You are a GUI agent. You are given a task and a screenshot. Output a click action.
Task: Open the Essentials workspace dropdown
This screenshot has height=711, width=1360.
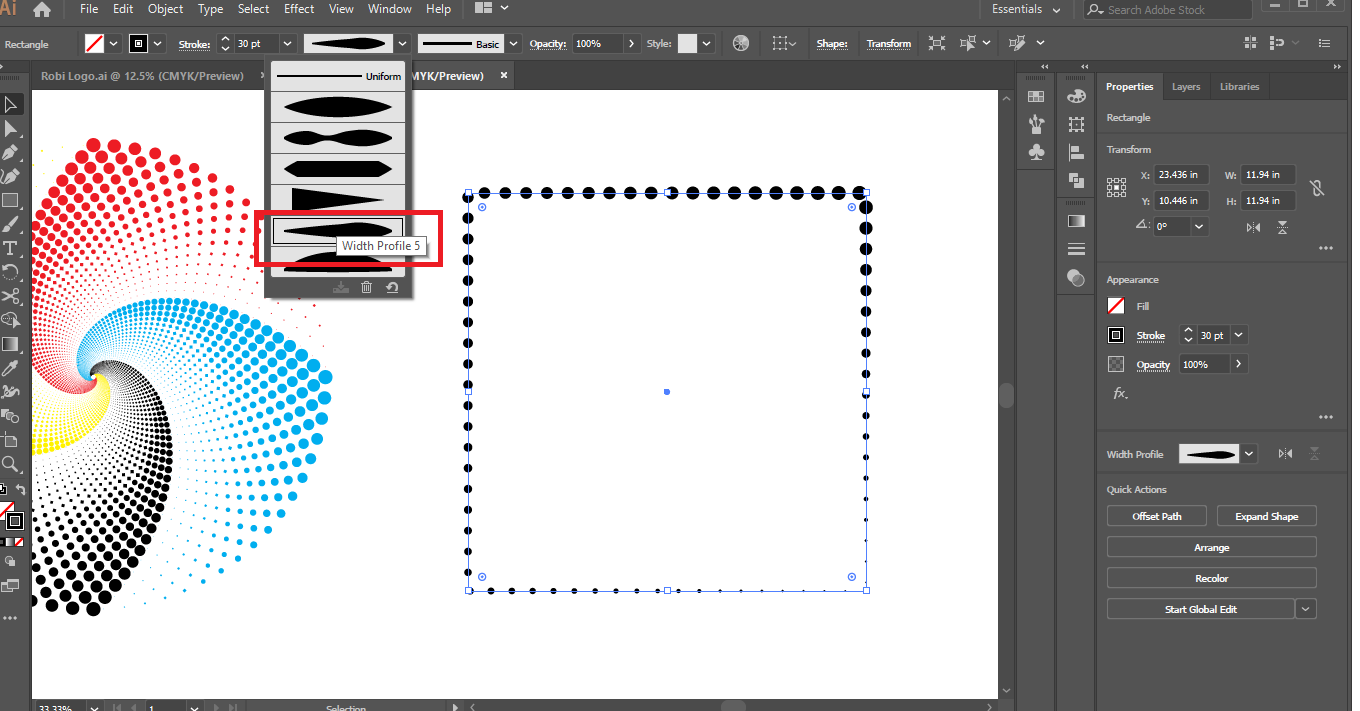pyautogui.click(x=1027, y=9)
